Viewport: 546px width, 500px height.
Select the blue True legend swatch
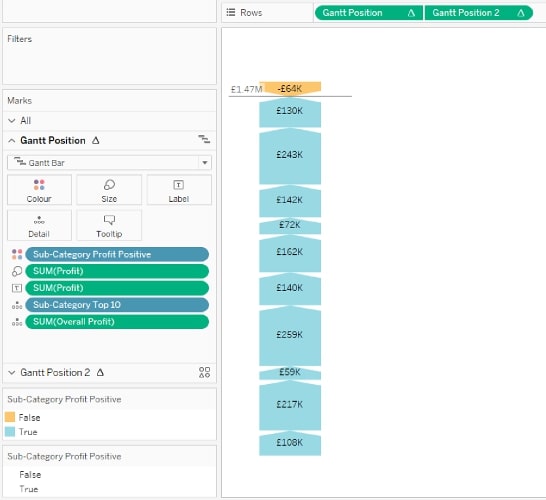coord(10,432)
